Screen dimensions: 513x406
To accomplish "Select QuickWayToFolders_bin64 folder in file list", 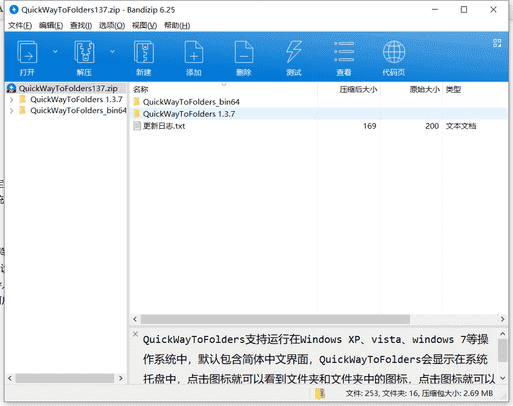I will pos(191,102).
